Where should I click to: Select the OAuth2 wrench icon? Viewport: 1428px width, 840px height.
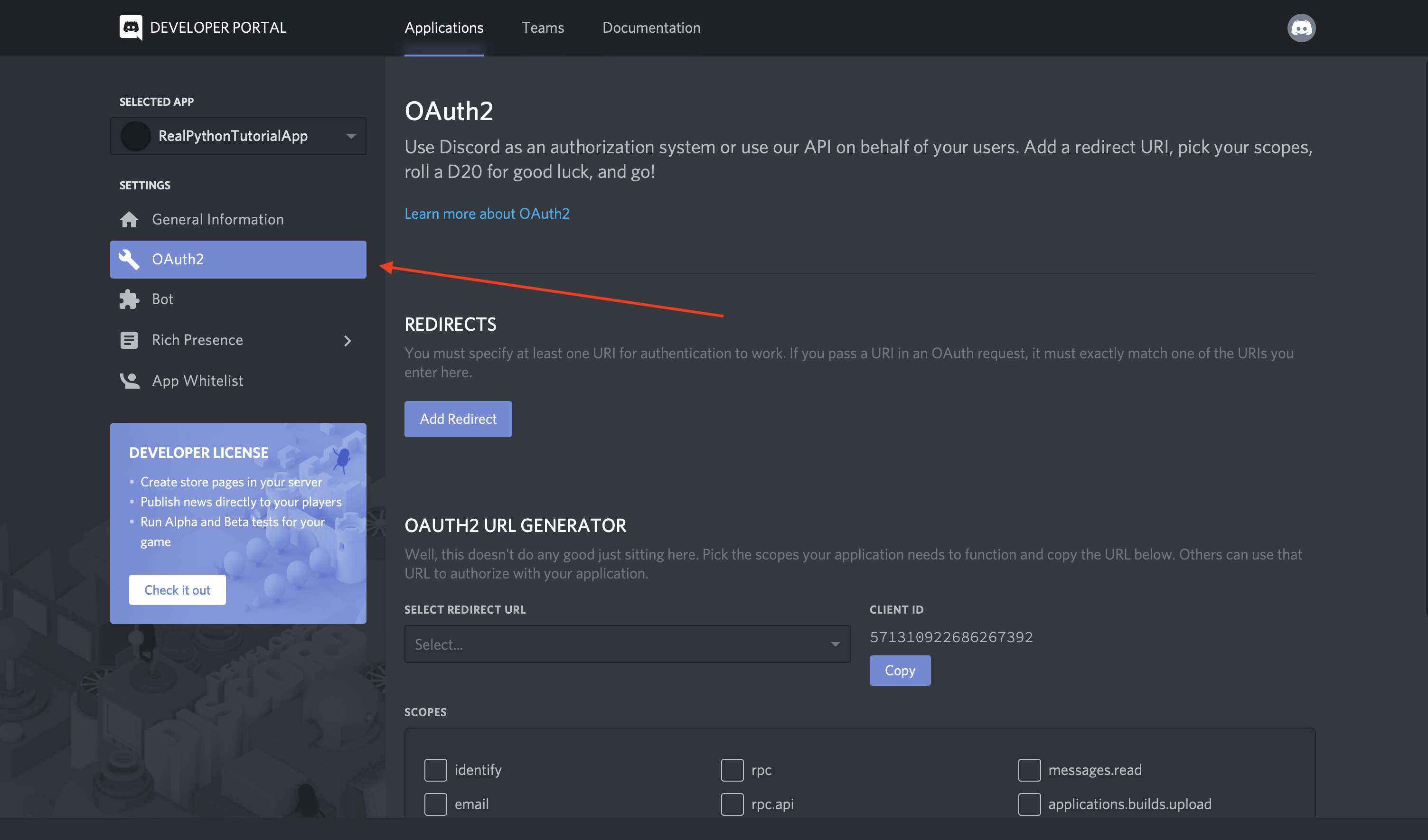129,259
